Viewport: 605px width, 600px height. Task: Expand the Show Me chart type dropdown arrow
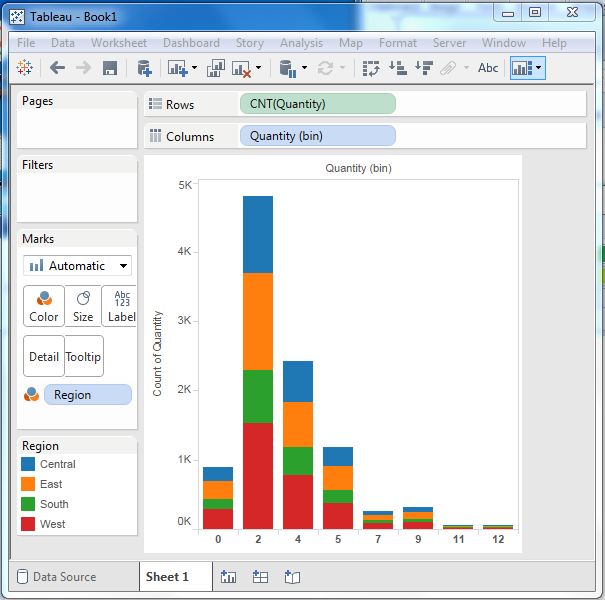[x=539, y=68]
